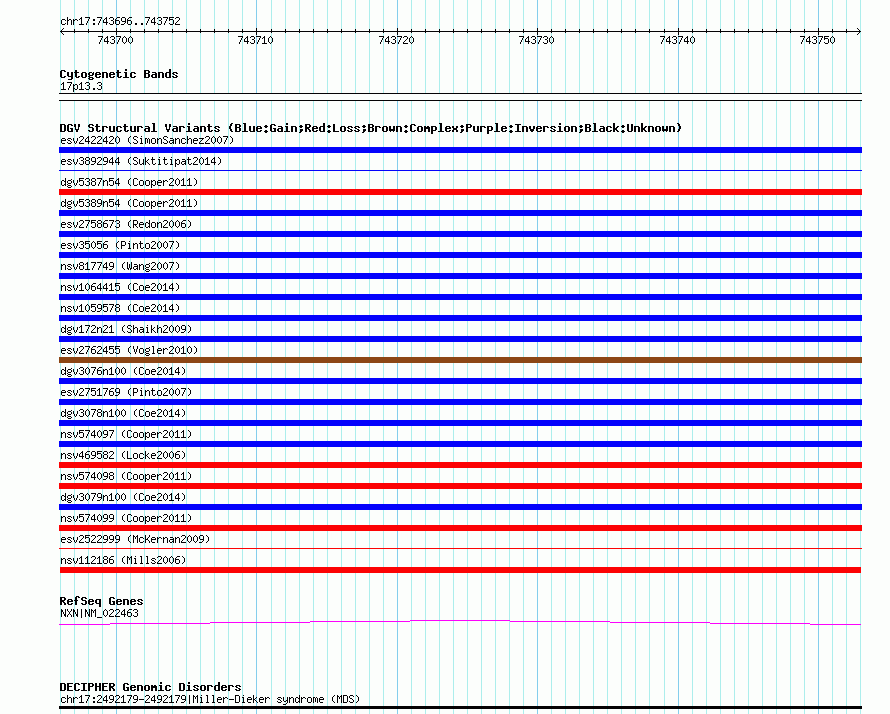Click the esv2751769 (Pinto2007) label
The height and width of the screenshot is (714, 890).
coord(126,392)
